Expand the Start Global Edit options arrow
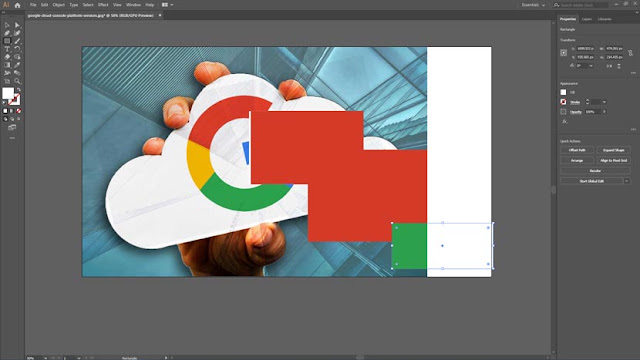The image size is (640, 360). [627, 181]
